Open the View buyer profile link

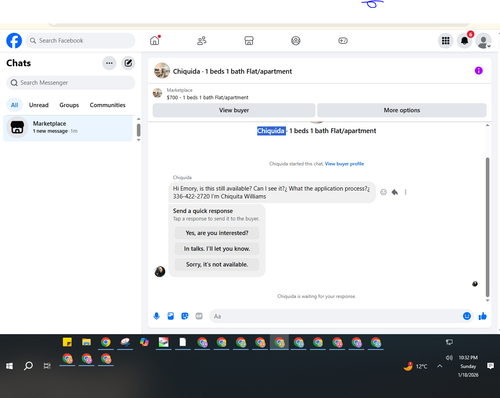coord(344,164)
